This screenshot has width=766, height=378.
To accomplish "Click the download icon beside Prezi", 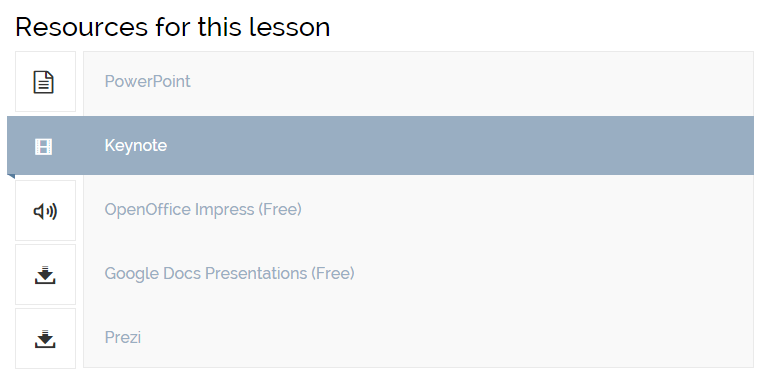I will tap(45, 339).
